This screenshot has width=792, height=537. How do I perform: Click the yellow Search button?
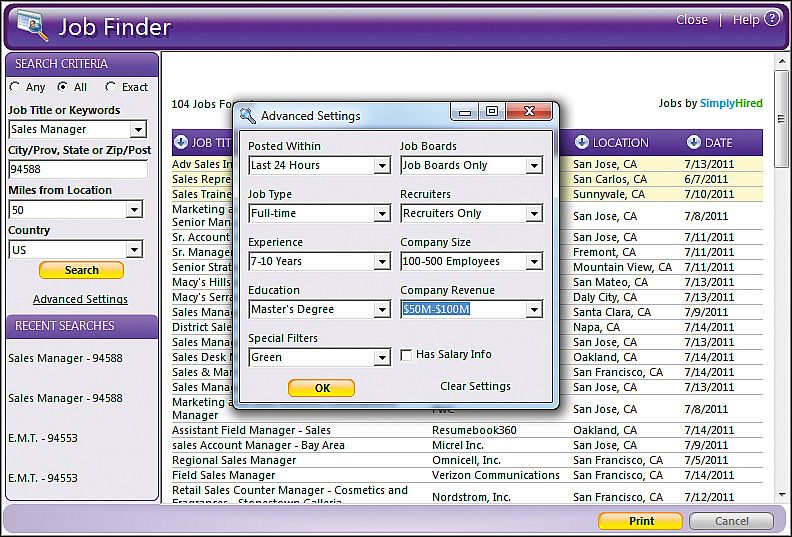[x=81, y=270]
